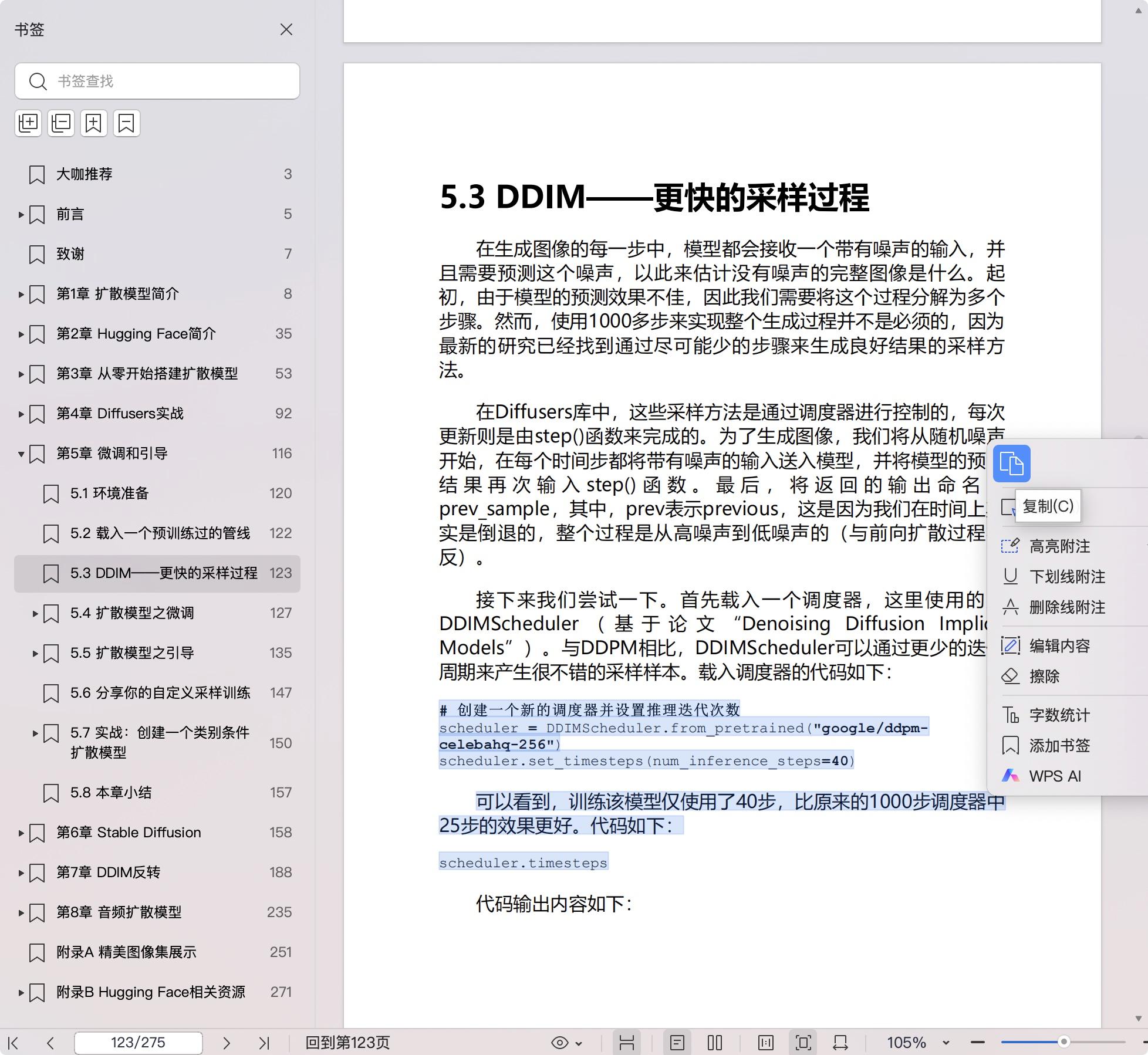Choose 编辑内容 from context menu
The width and height of the screenshot is (1148, 1055).
(x=1059, y=646)
